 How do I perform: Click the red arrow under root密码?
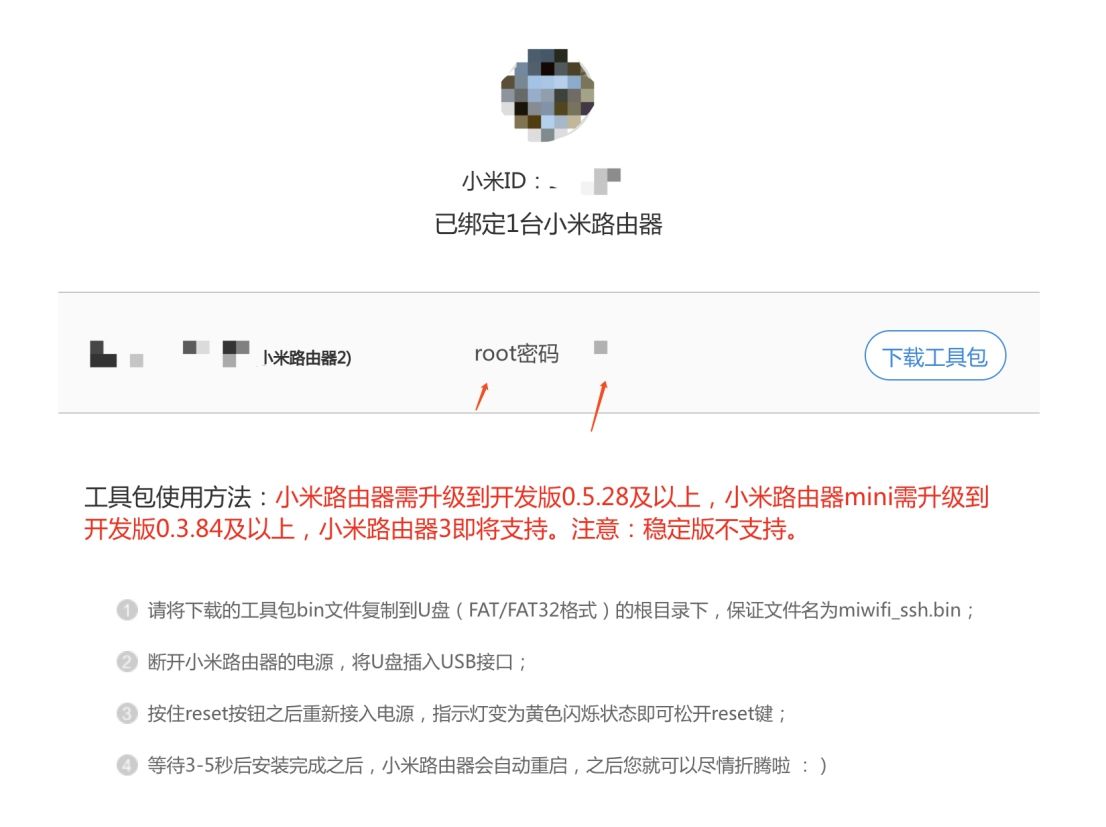(482, 397)
